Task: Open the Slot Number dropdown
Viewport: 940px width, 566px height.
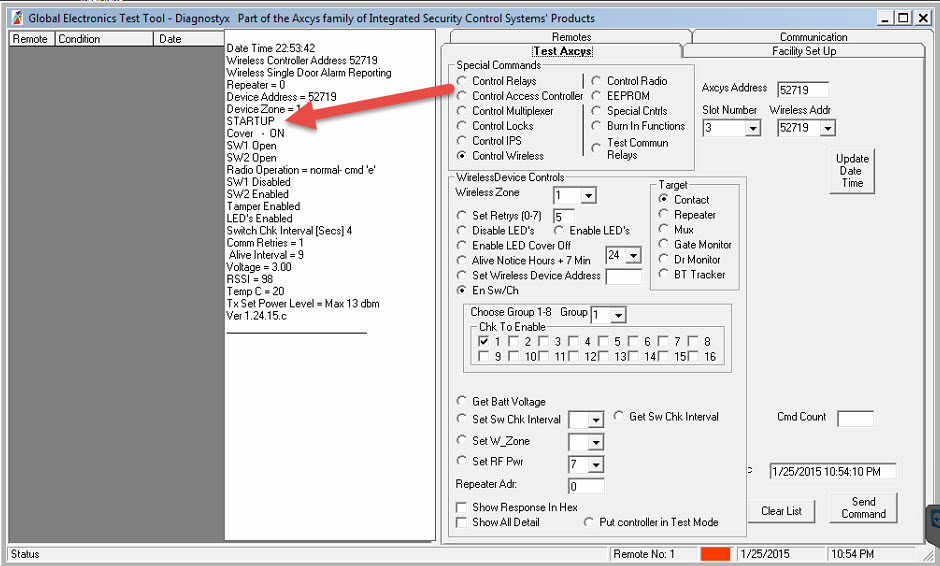Action: [x=753, y=128]
